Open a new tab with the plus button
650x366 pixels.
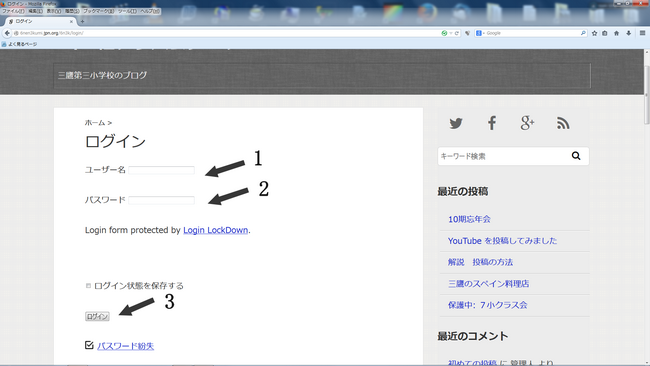[82, 21]
